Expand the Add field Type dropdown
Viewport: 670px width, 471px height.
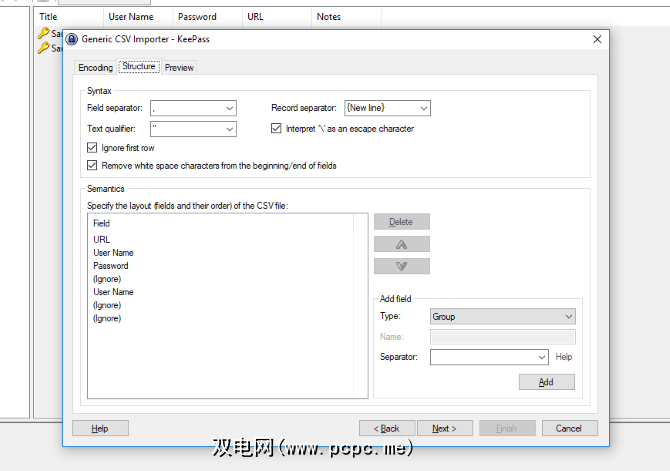click(x=502, y=317)
